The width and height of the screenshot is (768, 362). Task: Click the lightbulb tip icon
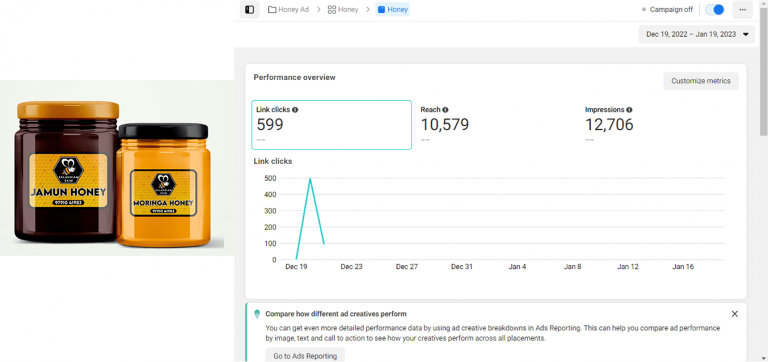[257, 314]
